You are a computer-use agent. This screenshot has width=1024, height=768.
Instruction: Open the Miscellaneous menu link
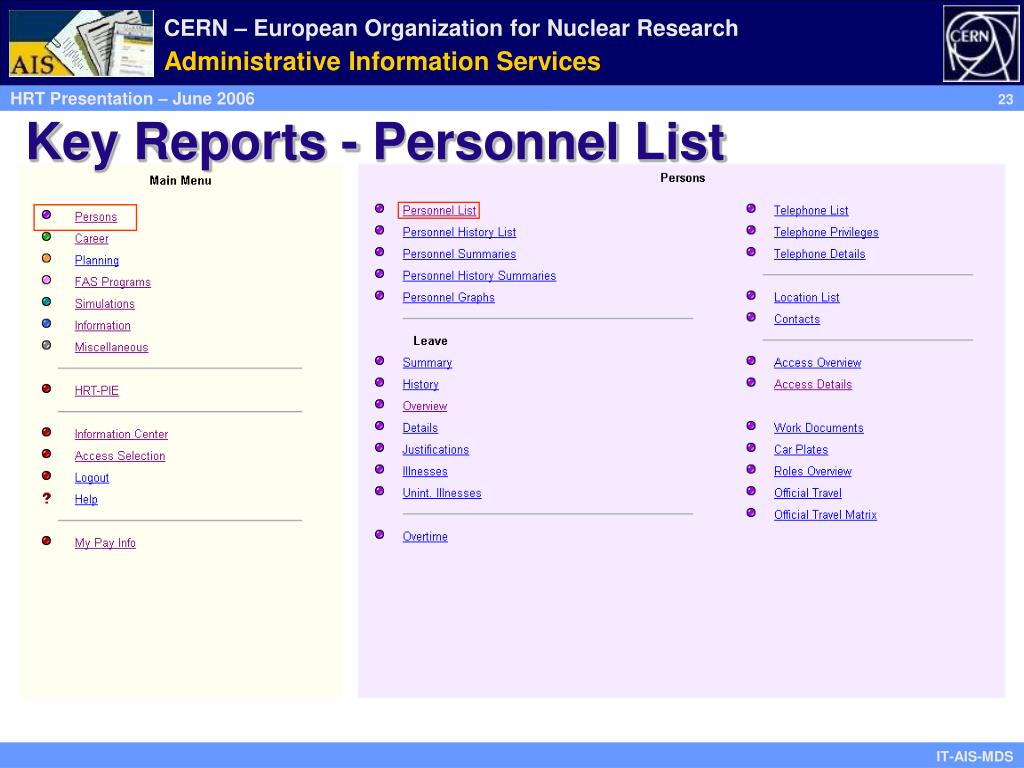tap(111, 347)
